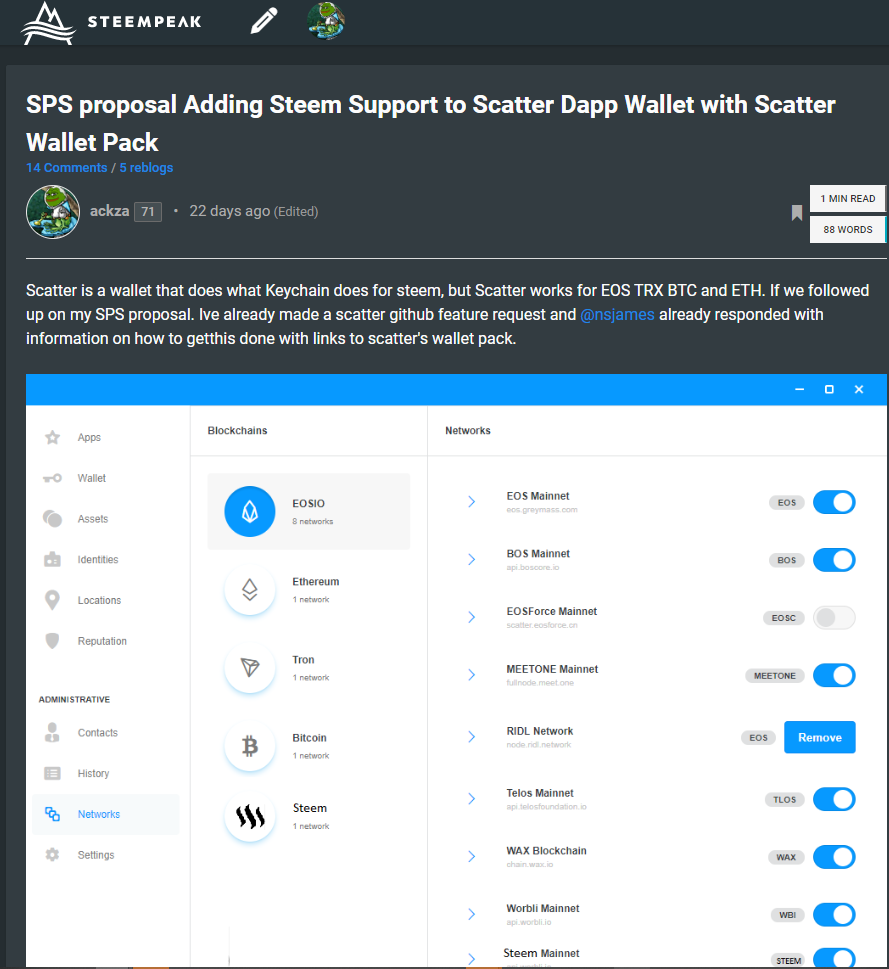Open the SteemPeak mountain logo home
This screenshot has width=889, height=969.
pos(49,23)
